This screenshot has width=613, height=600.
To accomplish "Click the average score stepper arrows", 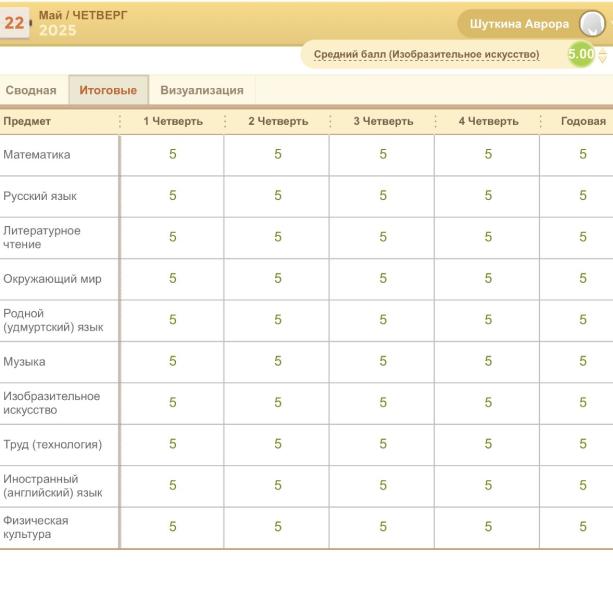I will tap(603, 55).
